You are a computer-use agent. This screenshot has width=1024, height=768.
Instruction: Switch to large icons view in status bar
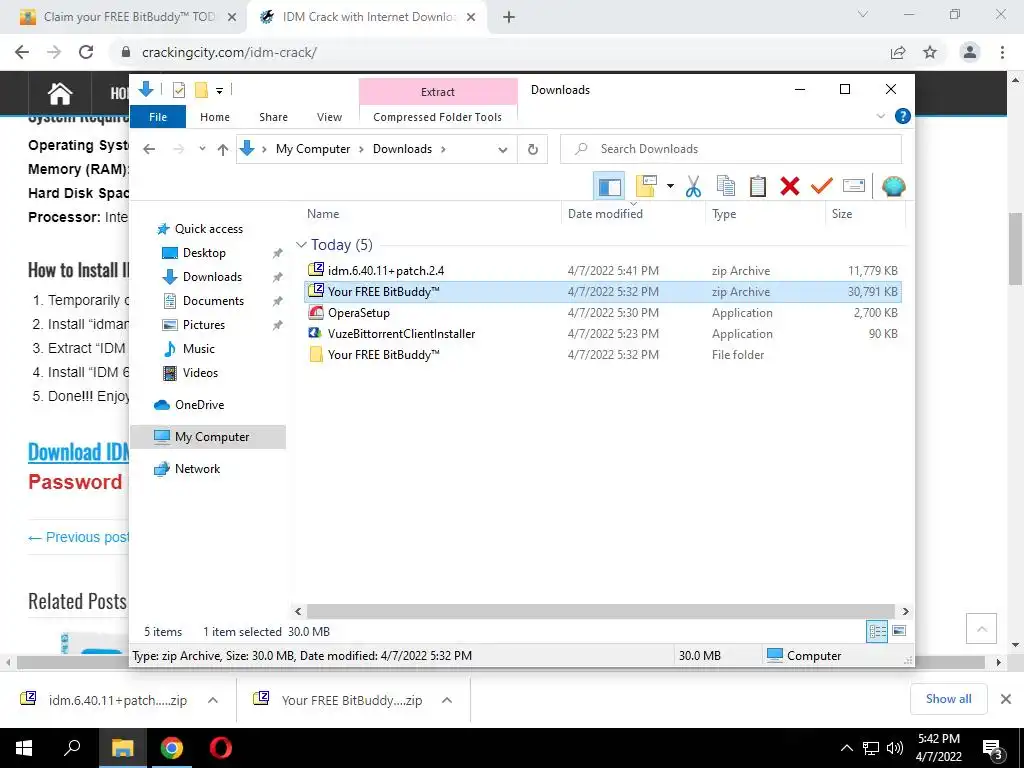pyautogui.click(x=899, y=631)
